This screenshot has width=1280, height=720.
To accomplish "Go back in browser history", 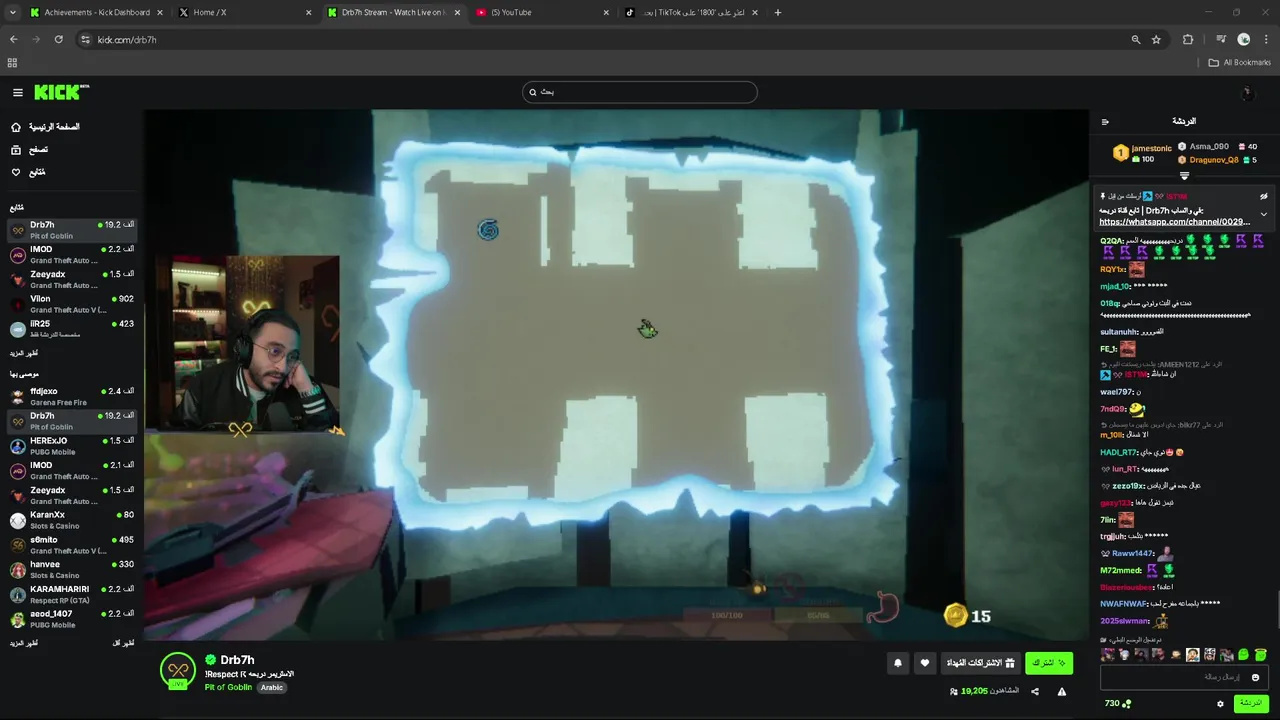I will point(13,39).
